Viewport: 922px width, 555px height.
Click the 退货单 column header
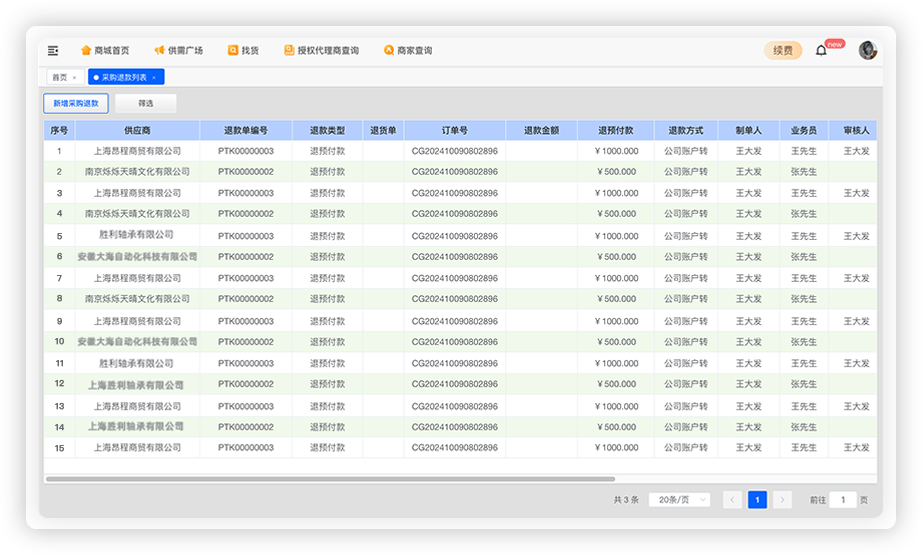[383, 131]
